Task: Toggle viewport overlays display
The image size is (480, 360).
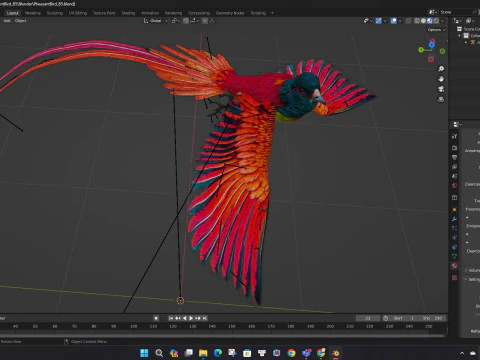Action: click(x=394, y=21)
